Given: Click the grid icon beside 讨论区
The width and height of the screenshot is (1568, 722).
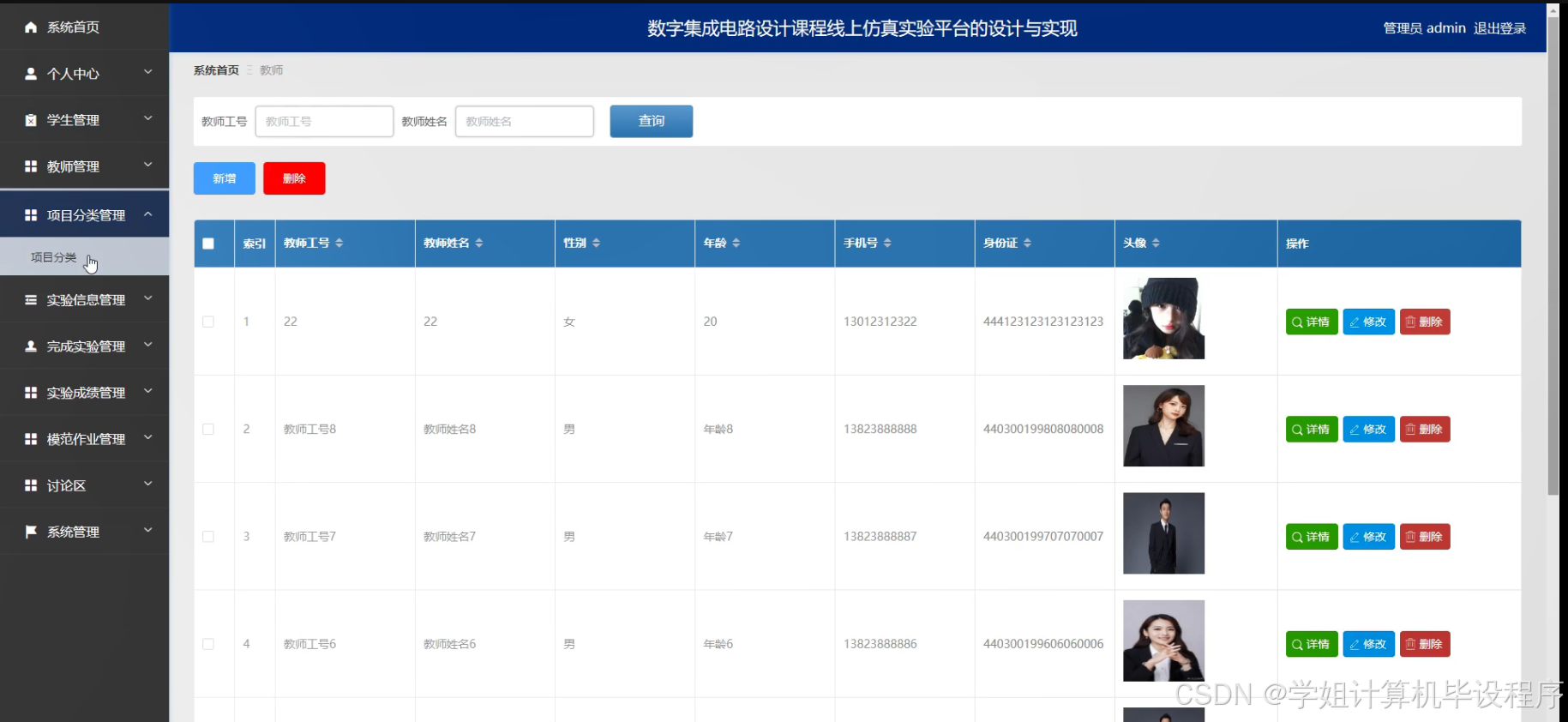Looking at the screenshot, I should coord(31,485).
